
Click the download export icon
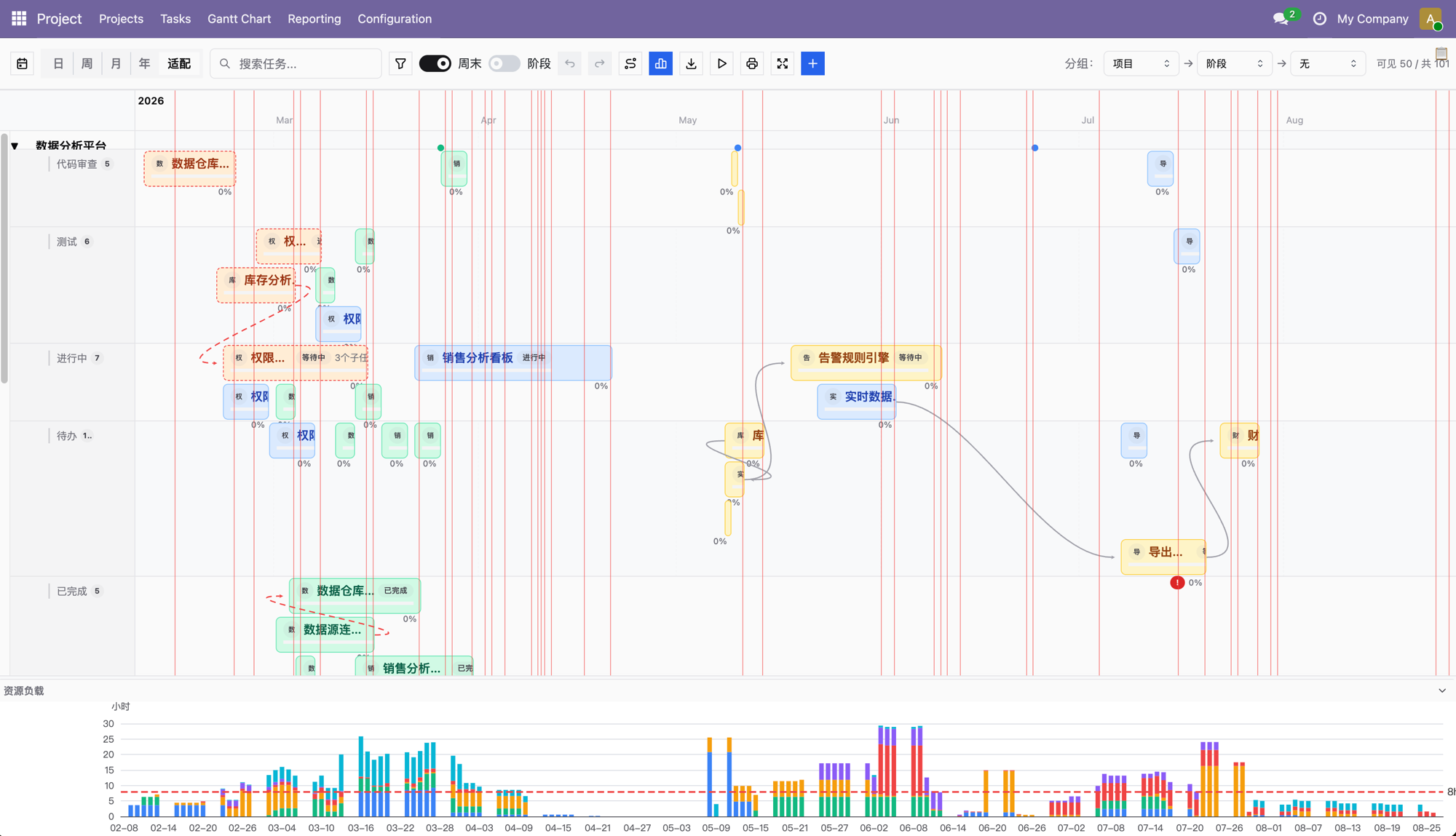[691, 64]
